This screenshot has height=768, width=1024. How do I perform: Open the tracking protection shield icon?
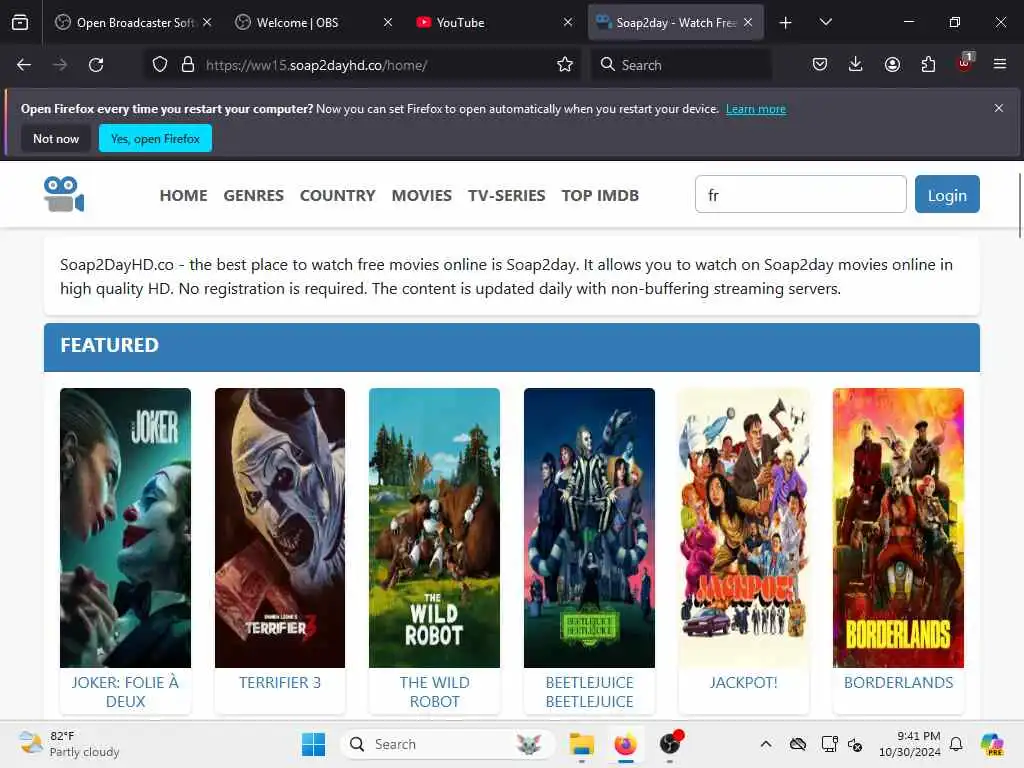point(160,65)
